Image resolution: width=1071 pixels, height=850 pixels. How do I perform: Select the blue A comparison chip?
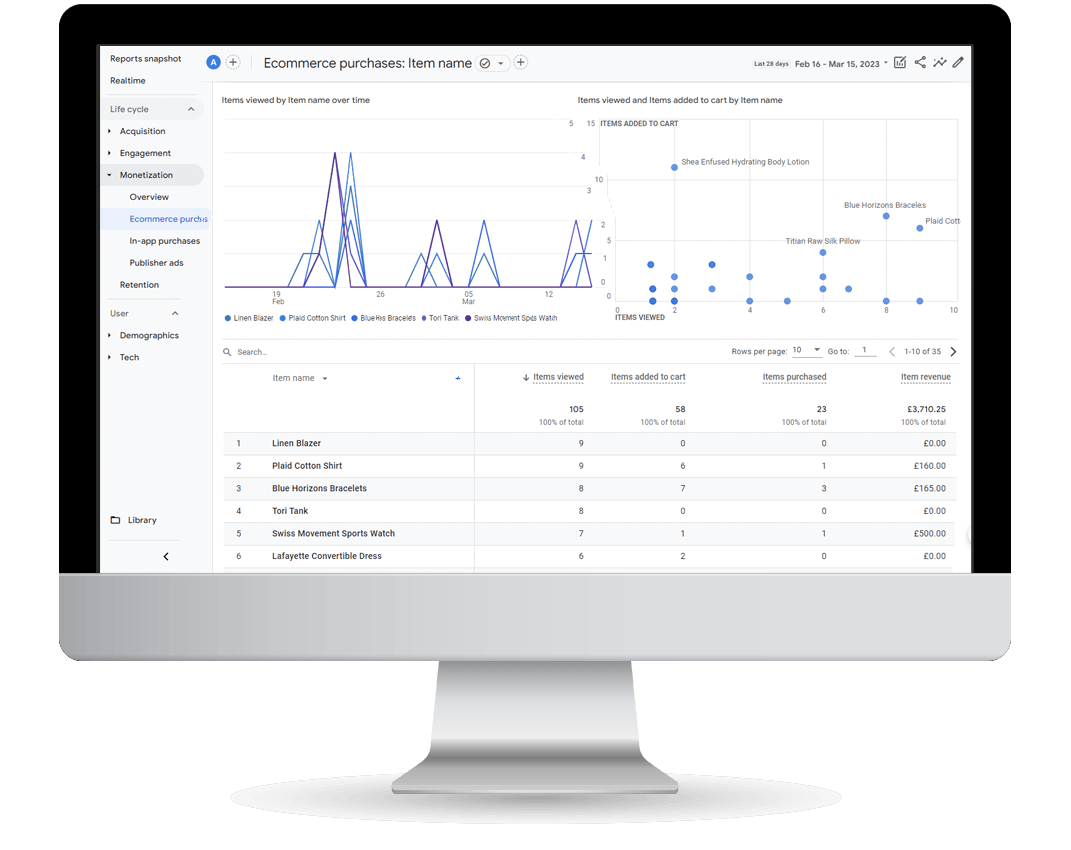coord(213,62)
